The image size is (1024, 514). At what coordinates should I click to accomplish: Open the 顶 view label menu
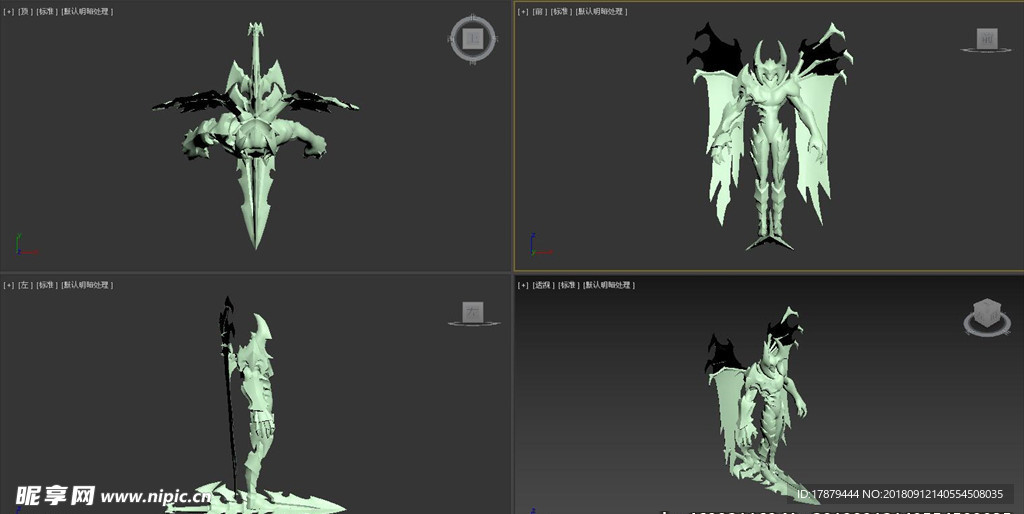click(x=25, y=12)
